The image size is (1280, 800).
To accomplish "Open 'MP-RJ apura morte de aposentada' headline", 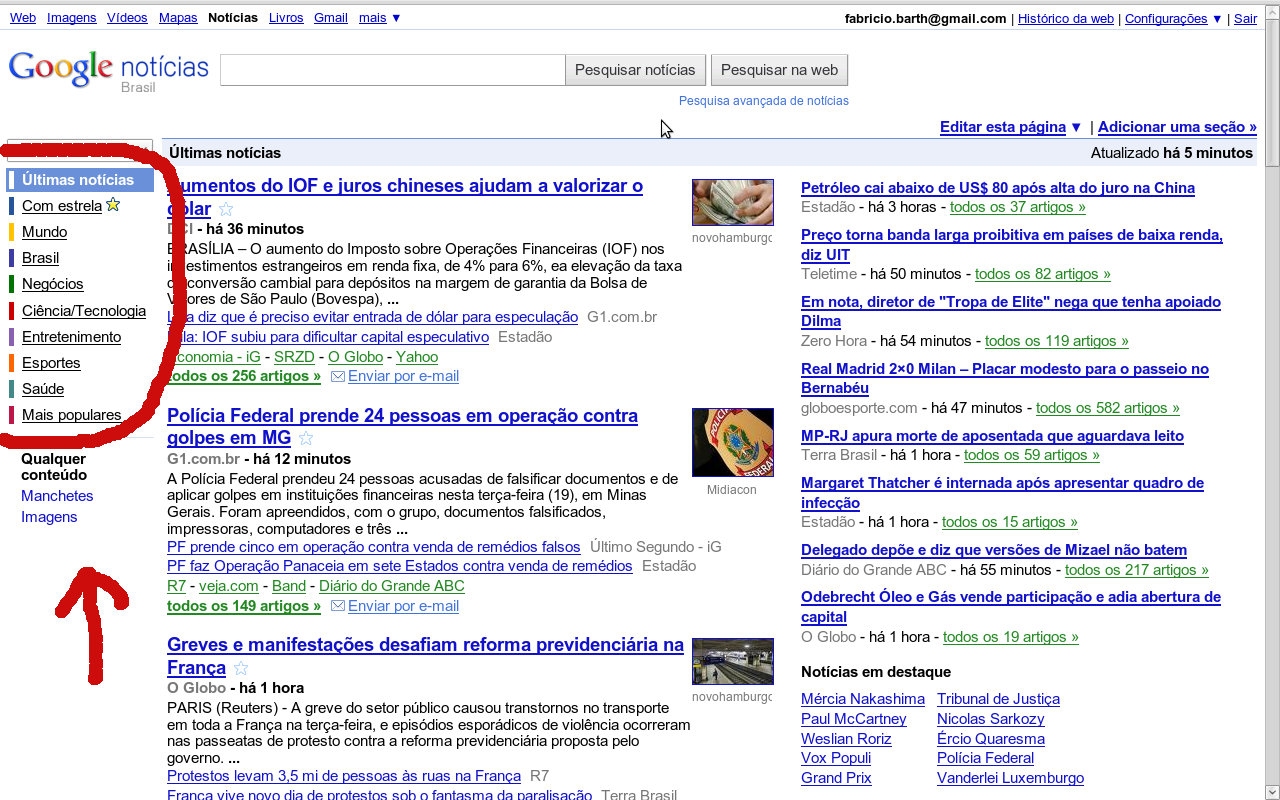I will click(992, 436).
